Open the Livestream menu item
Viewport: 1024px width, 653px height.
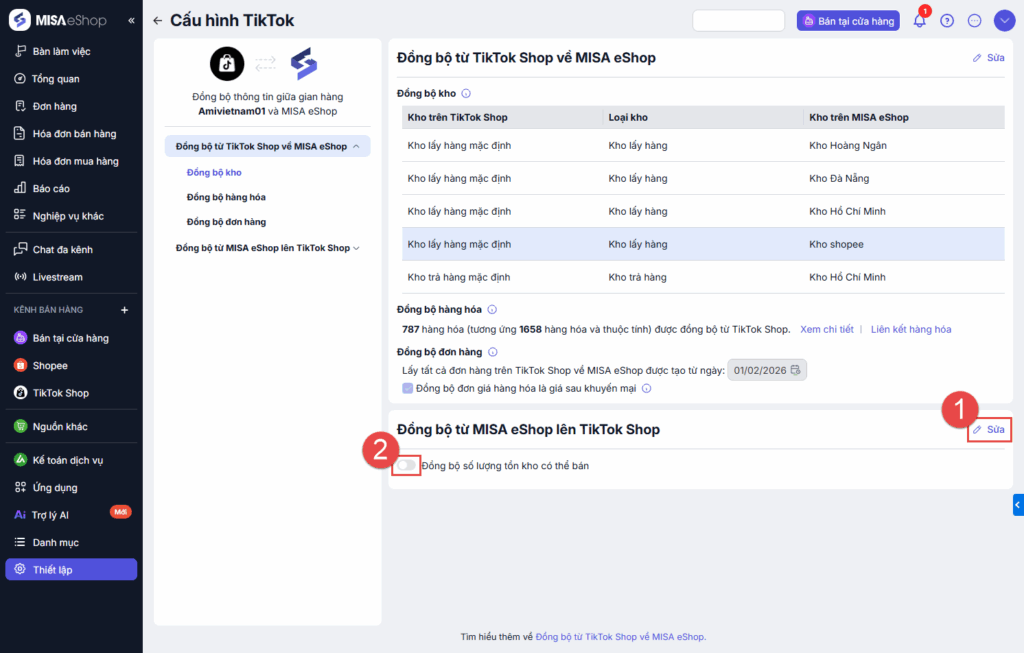pyautogui.click(x=57, y=277)
